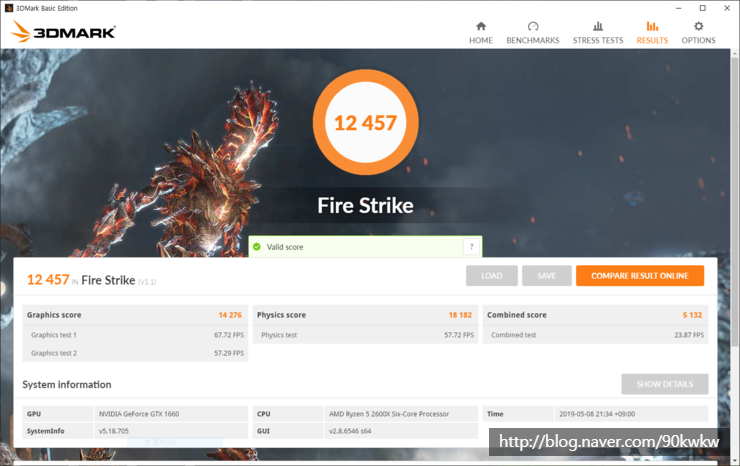Click the SAVE button
740x466 pixels.
pos(547,276)
